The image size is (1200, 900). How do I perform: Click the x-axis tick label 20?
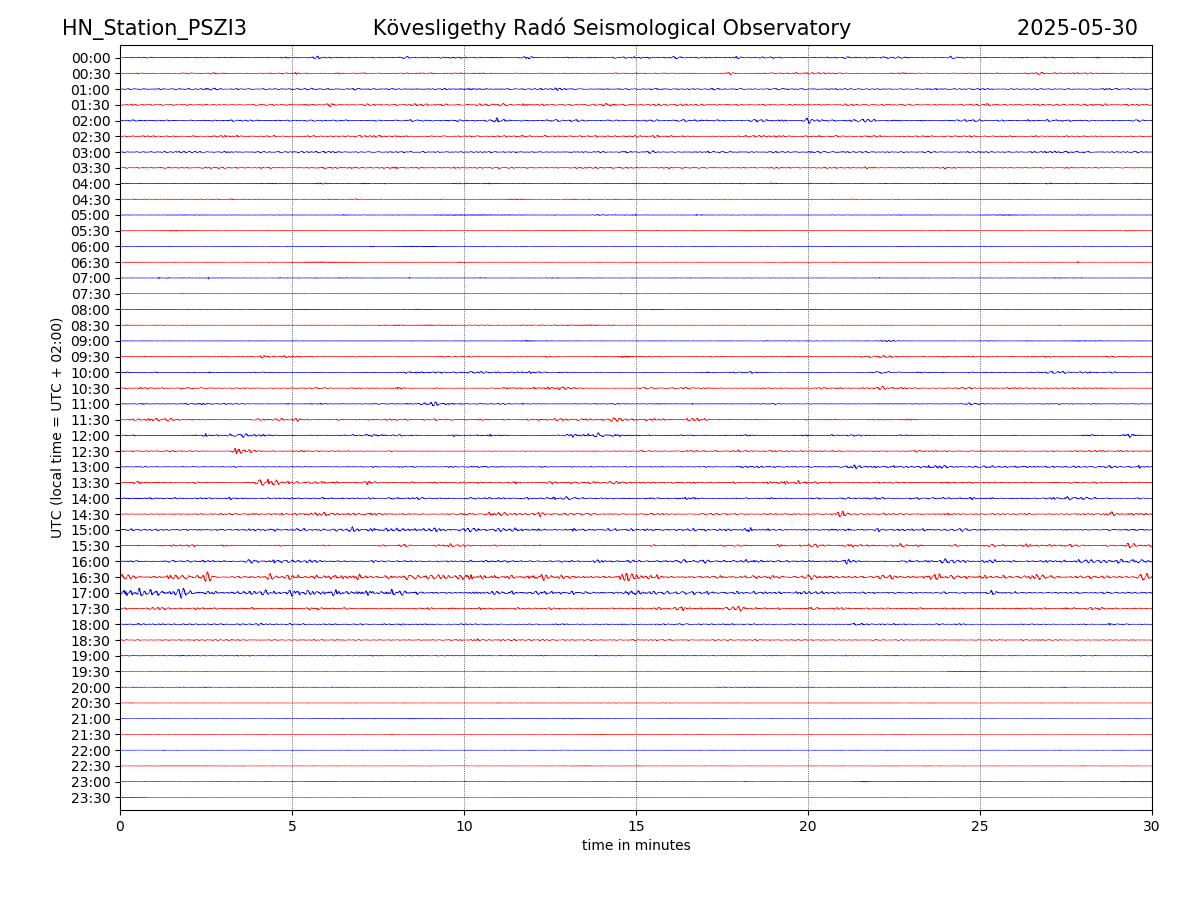pos(808,827)
